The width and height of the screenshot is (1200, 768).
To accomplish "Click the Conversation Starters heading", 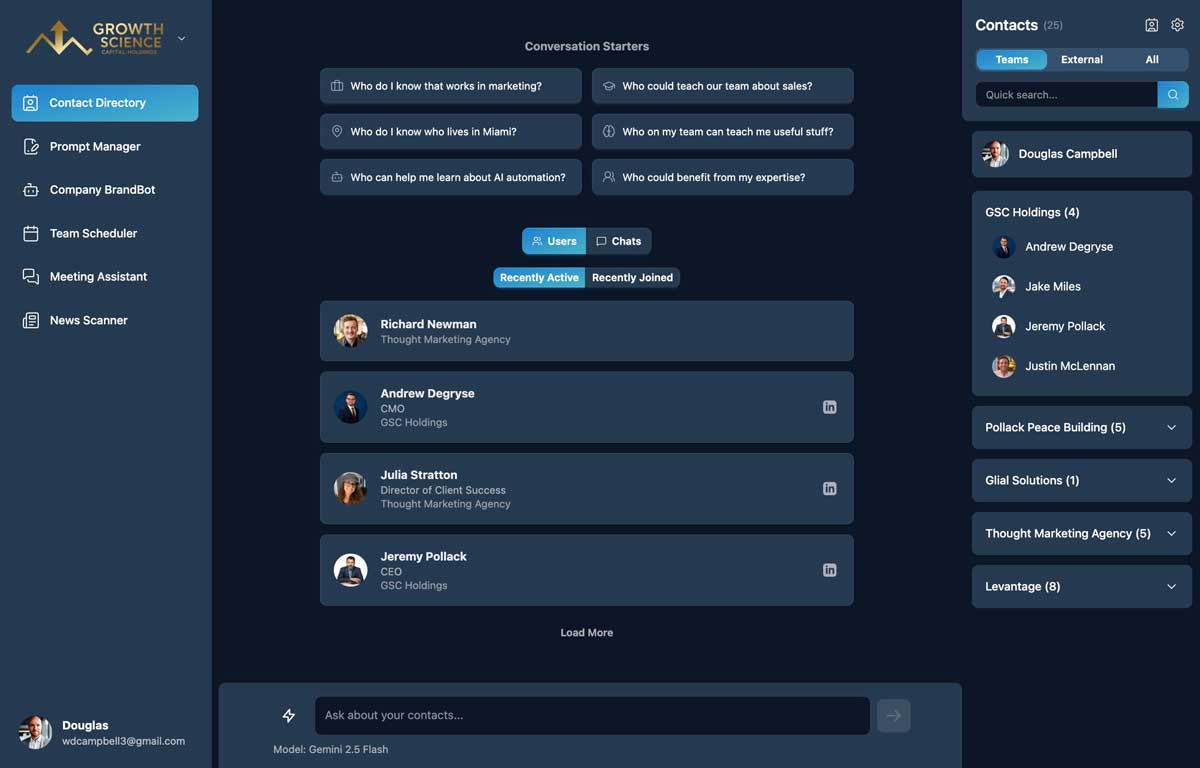I will point(587,47).
